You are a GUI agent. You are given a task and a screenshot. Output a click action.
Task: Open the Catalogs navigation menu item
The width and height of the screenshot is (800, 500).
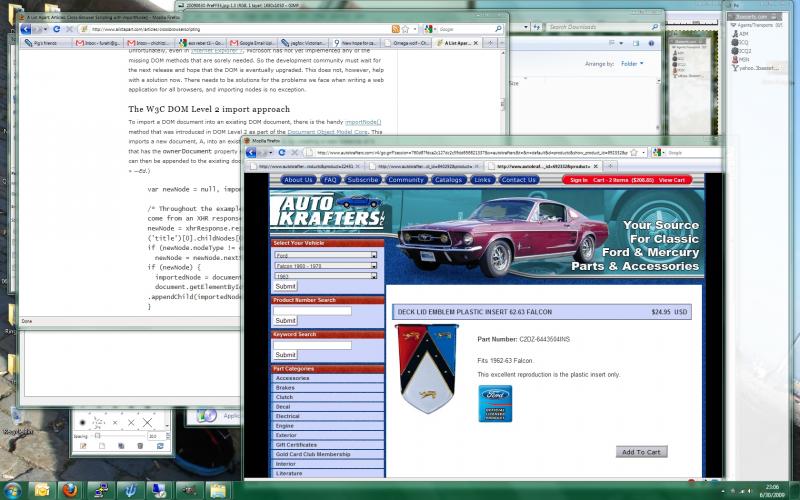click(449, 180)
